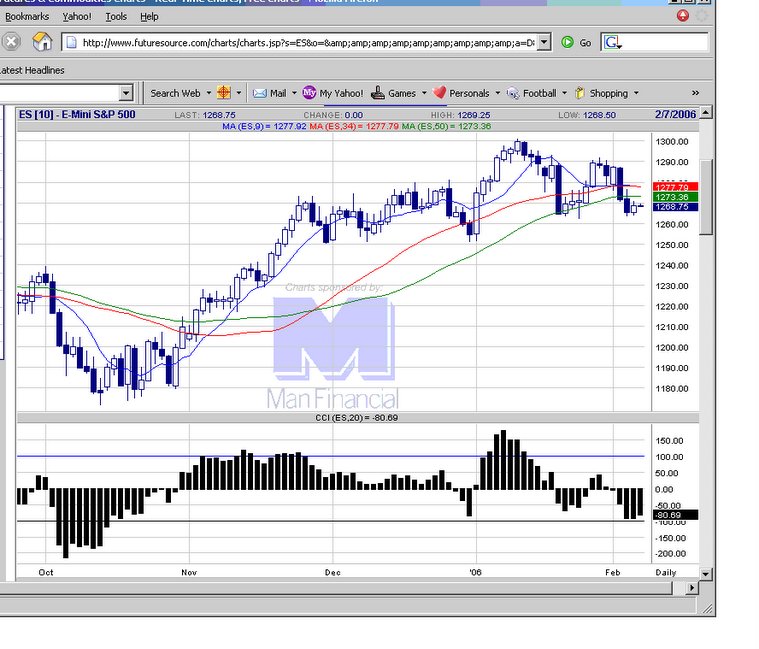This screenshot has height=649, width=759.
Task: Open the Bookmarks menu
Action: tap(27, 16)
